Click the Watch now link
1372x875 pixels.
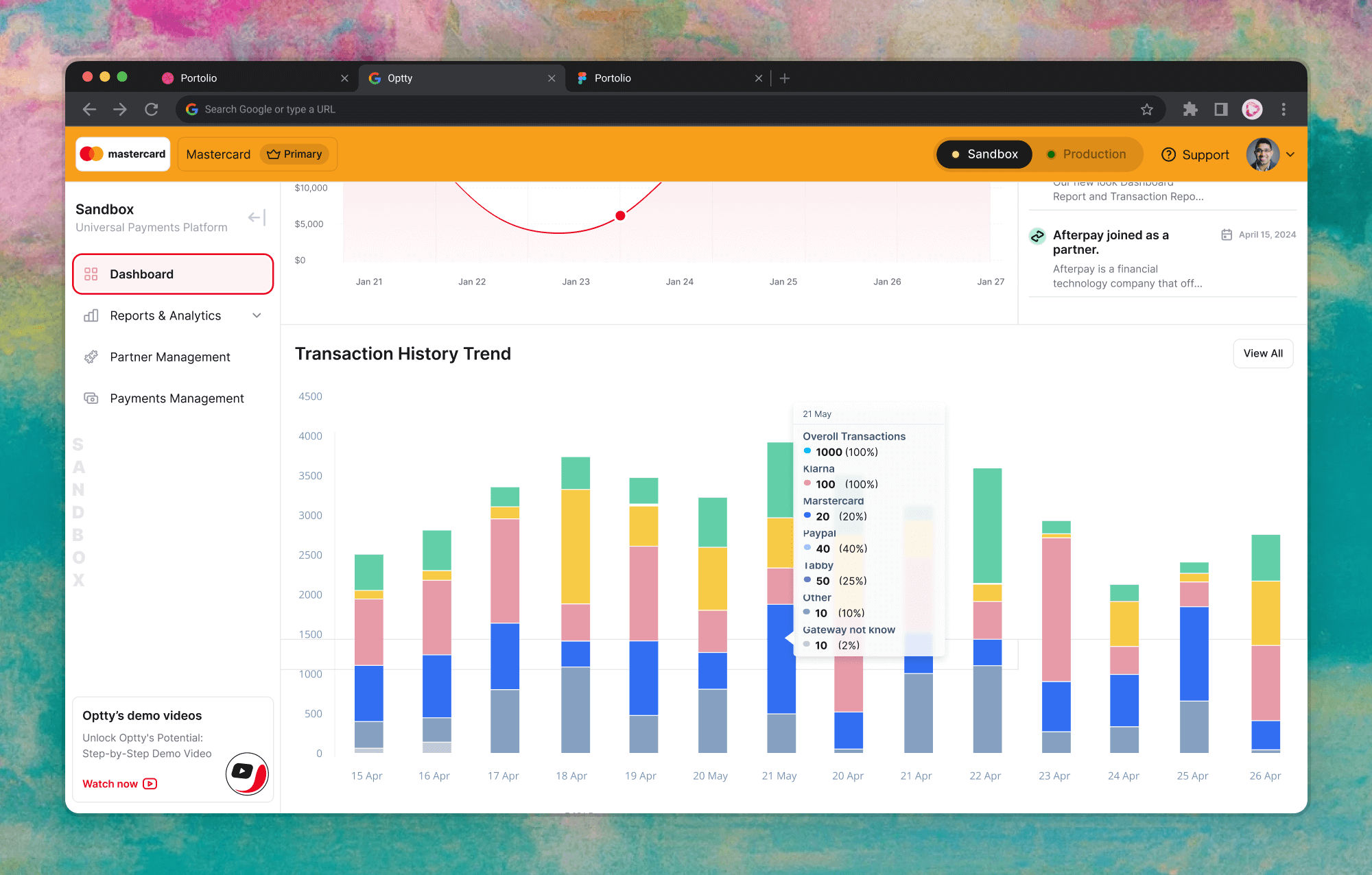click(119, 784)
